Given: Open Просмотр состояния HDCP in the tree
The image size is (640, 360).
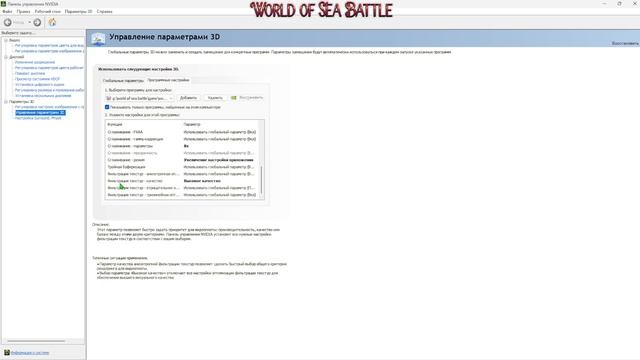Looking at the screenshot, I should click(37, 79).
